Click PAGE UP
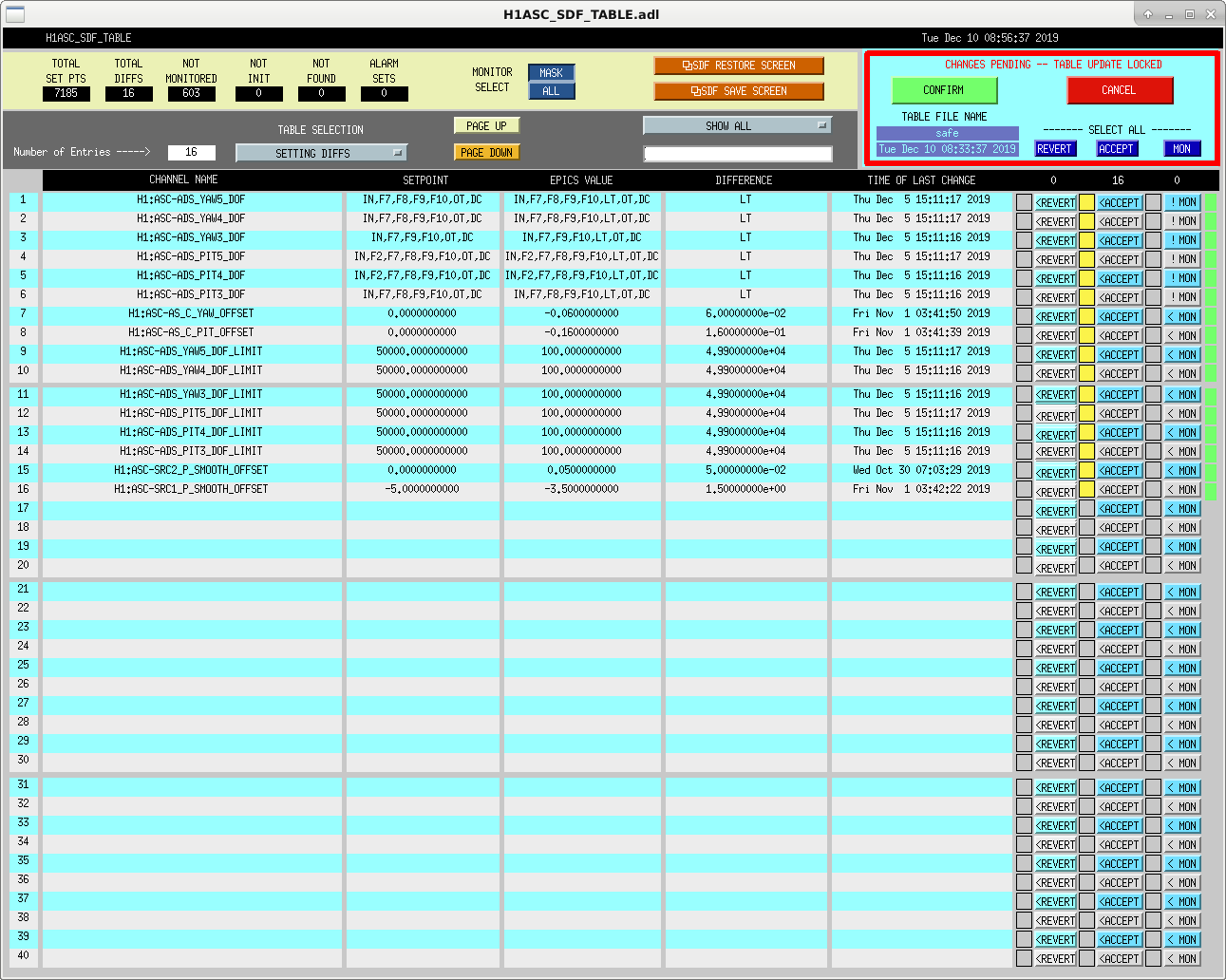1226x980 pixels. pos(486,125)
